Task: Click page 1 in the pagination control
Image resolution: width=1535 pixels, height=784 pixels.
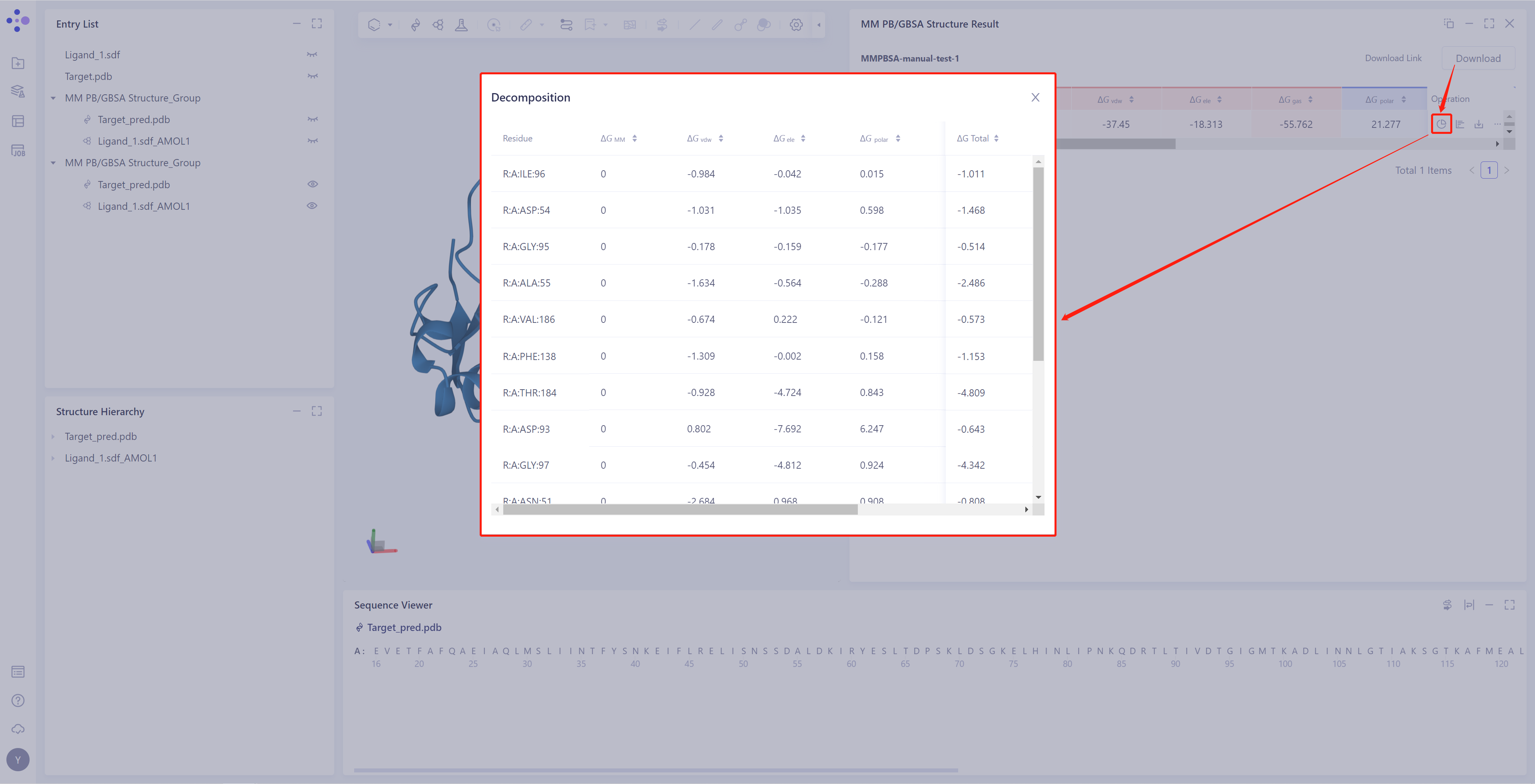Action: (x=1489, y=170)
